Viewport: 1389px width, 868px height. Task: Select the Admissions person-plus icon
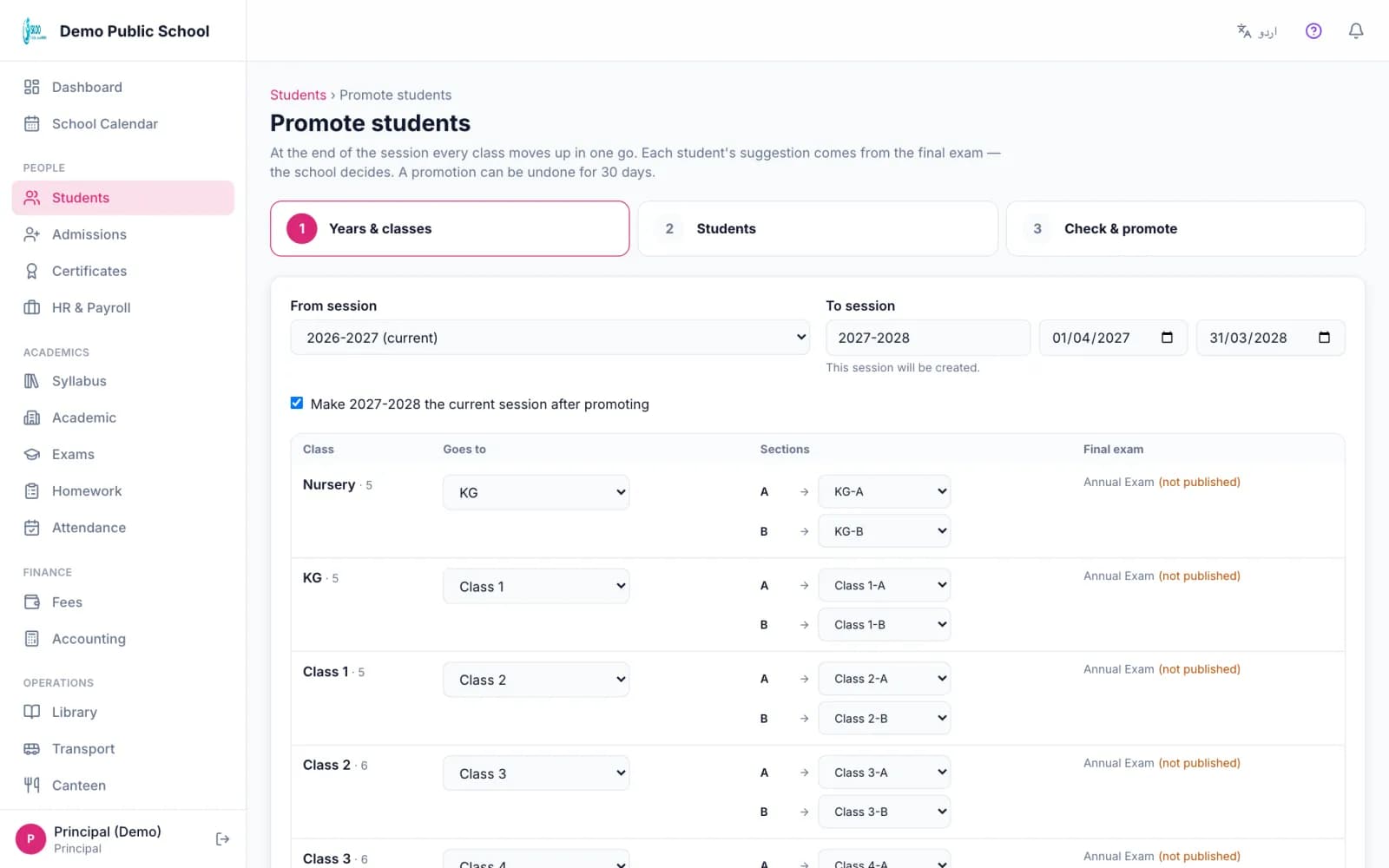pos(32,234)
